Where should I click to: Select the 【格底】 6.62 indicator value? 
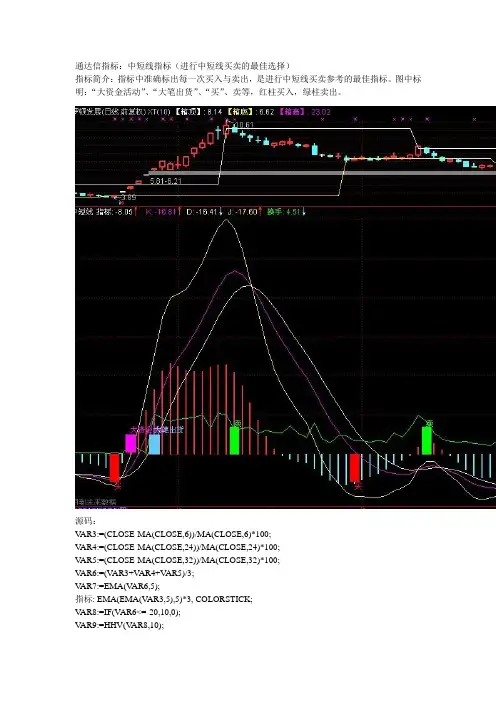(251, 112)
